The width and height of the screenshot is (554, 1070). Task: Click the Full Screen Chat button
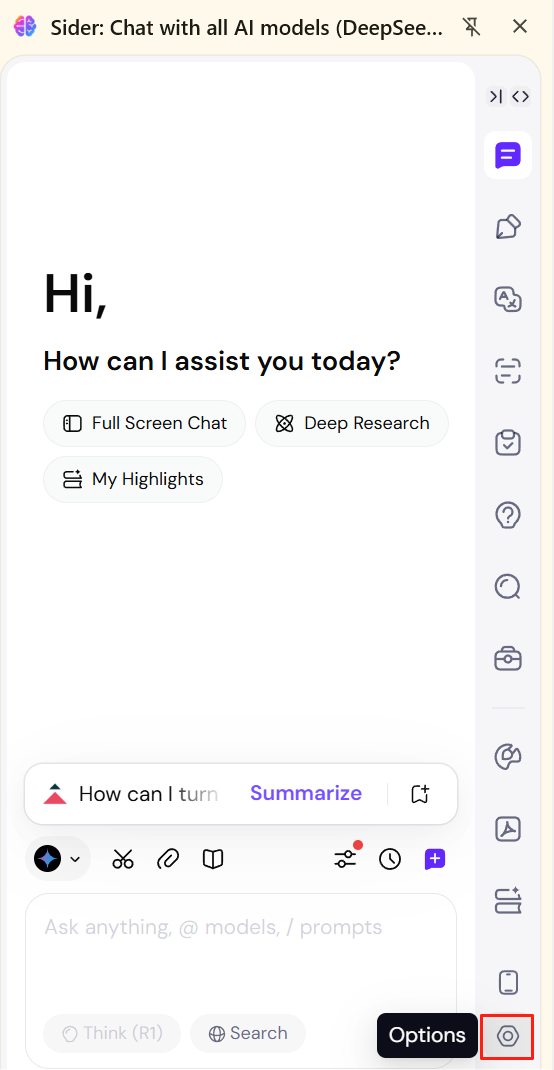pos(145,423)
